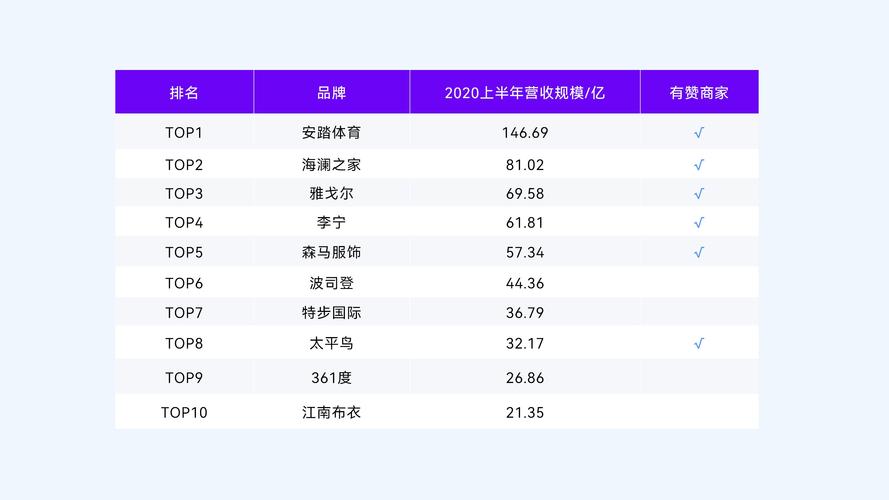Image resolution: width=889 pixels, height=500 pixels.
Task: Click revenue value 36.79
Action: click(x=524, y=312)
